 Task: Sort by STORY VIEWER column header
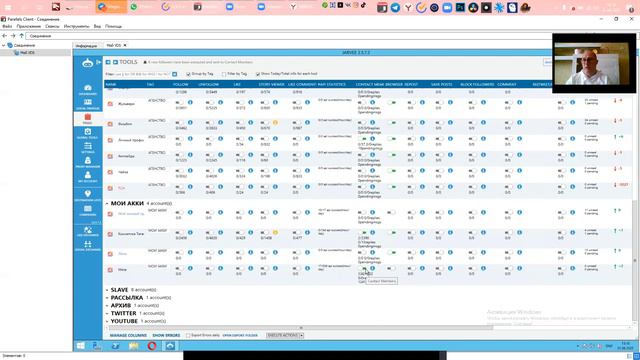coord(271,84)
